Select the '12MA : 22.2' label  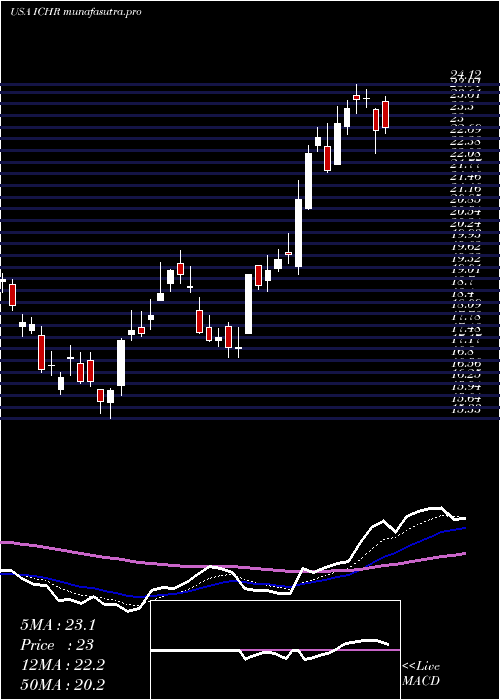[x=62, y=665]
